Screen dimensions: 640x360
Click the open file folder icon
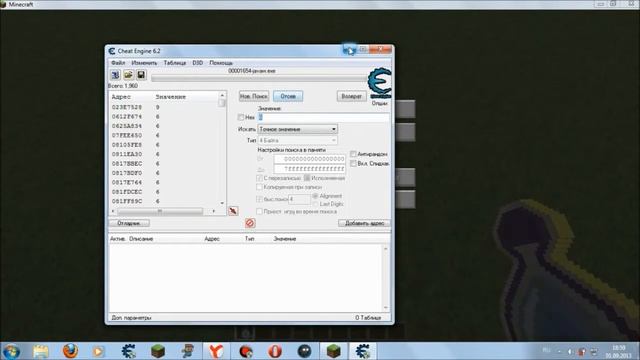[128, 75]
